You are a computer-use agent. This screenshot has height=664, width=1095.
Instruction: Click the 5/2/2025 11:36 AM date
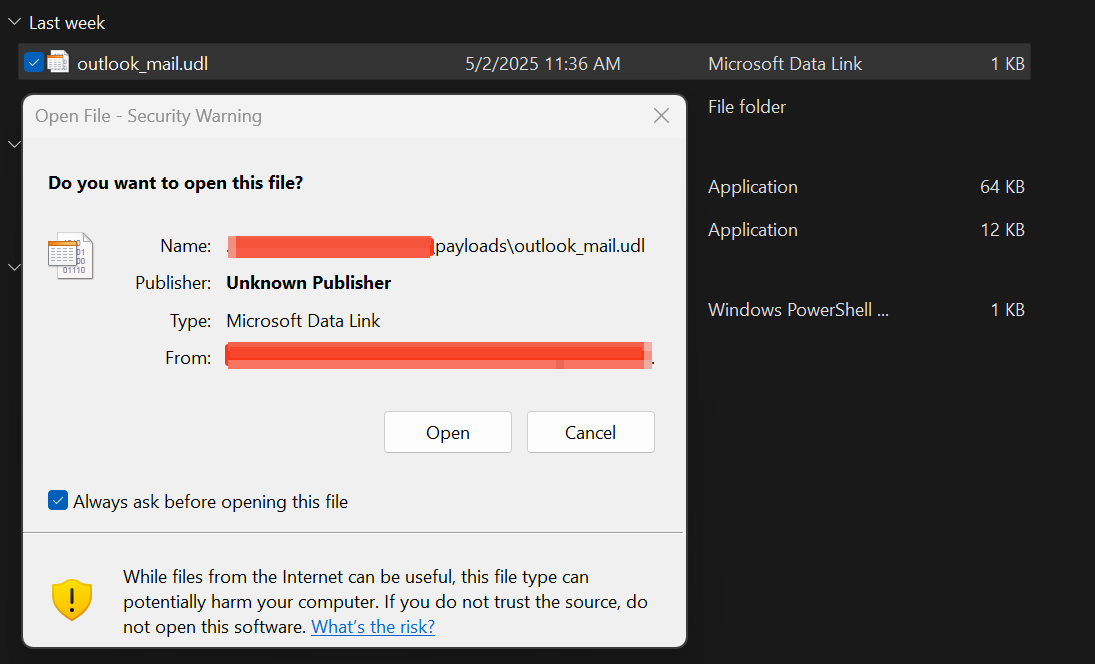543,64
